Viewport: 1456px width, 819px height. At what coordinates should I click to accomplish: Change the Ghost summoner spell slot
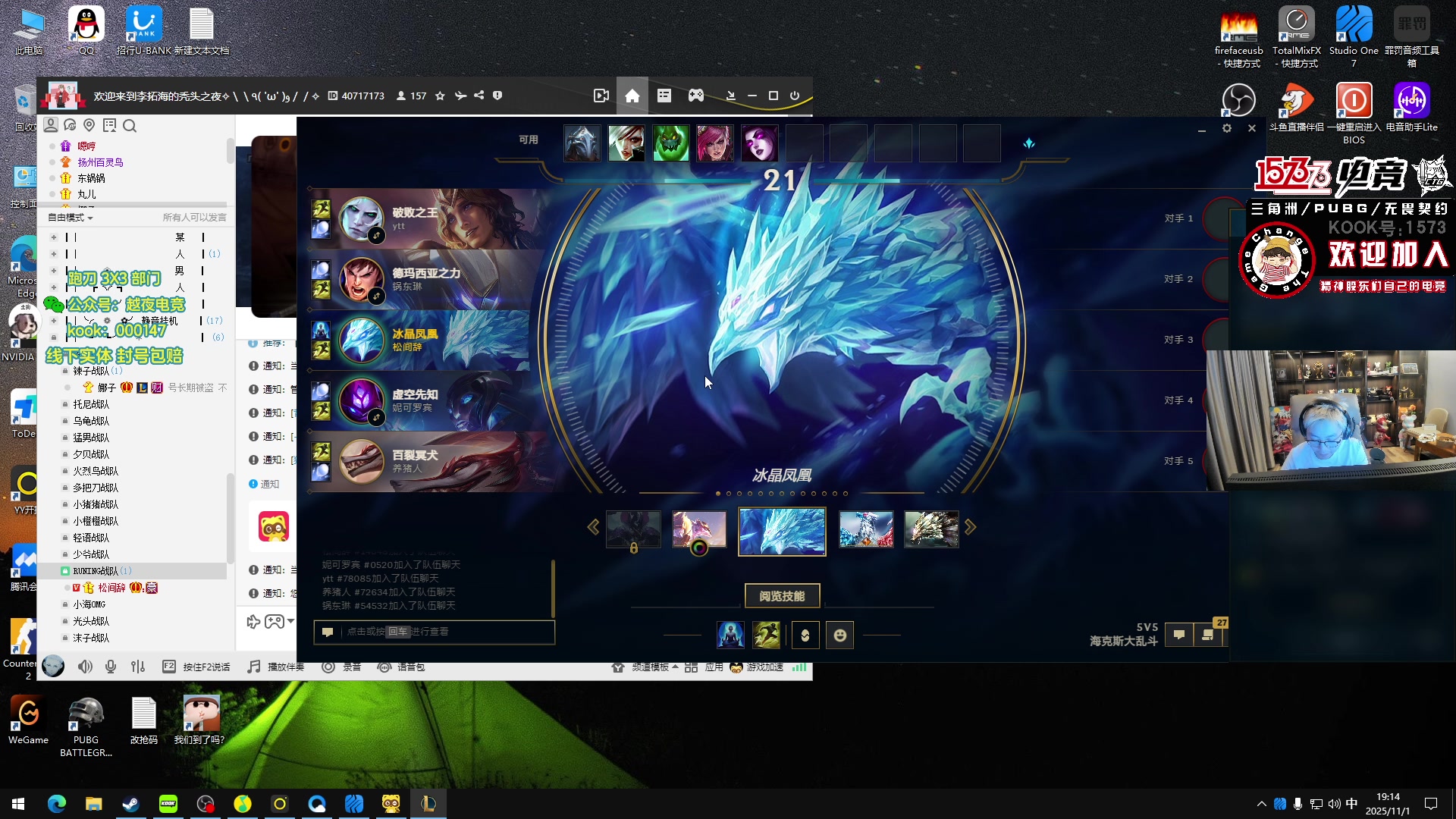pos(767,635)
